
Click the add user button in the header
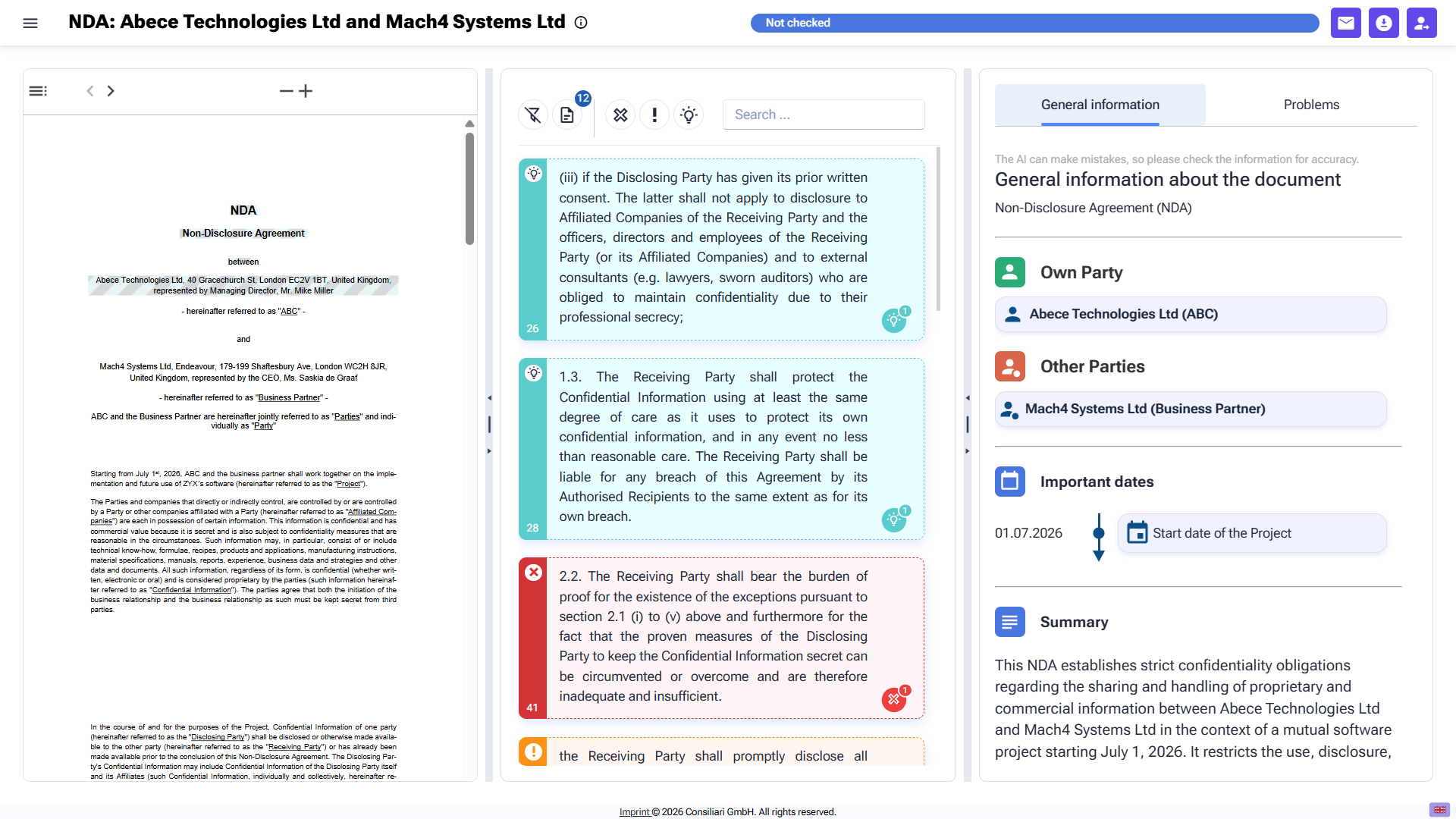pos(1422,23)
